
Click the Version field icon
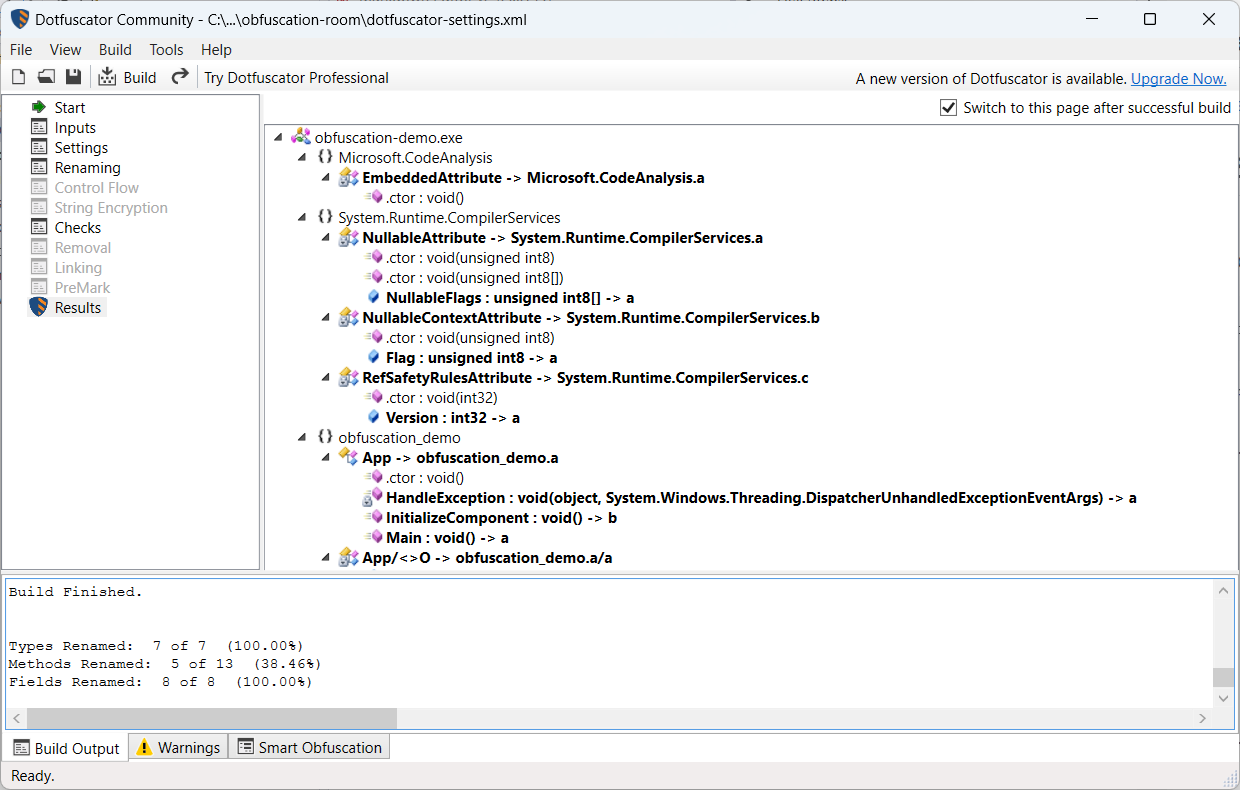(374, 417)
